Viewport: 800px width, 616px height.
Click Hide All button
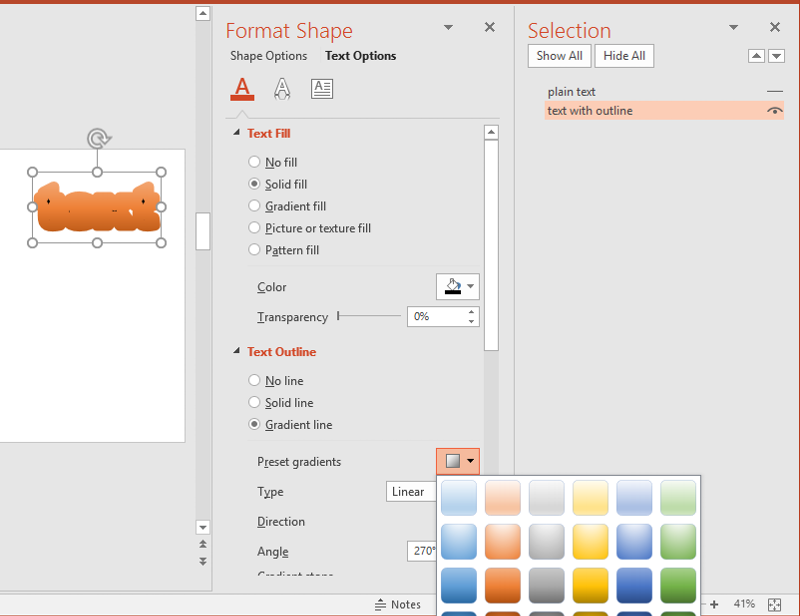pos(624,56)
